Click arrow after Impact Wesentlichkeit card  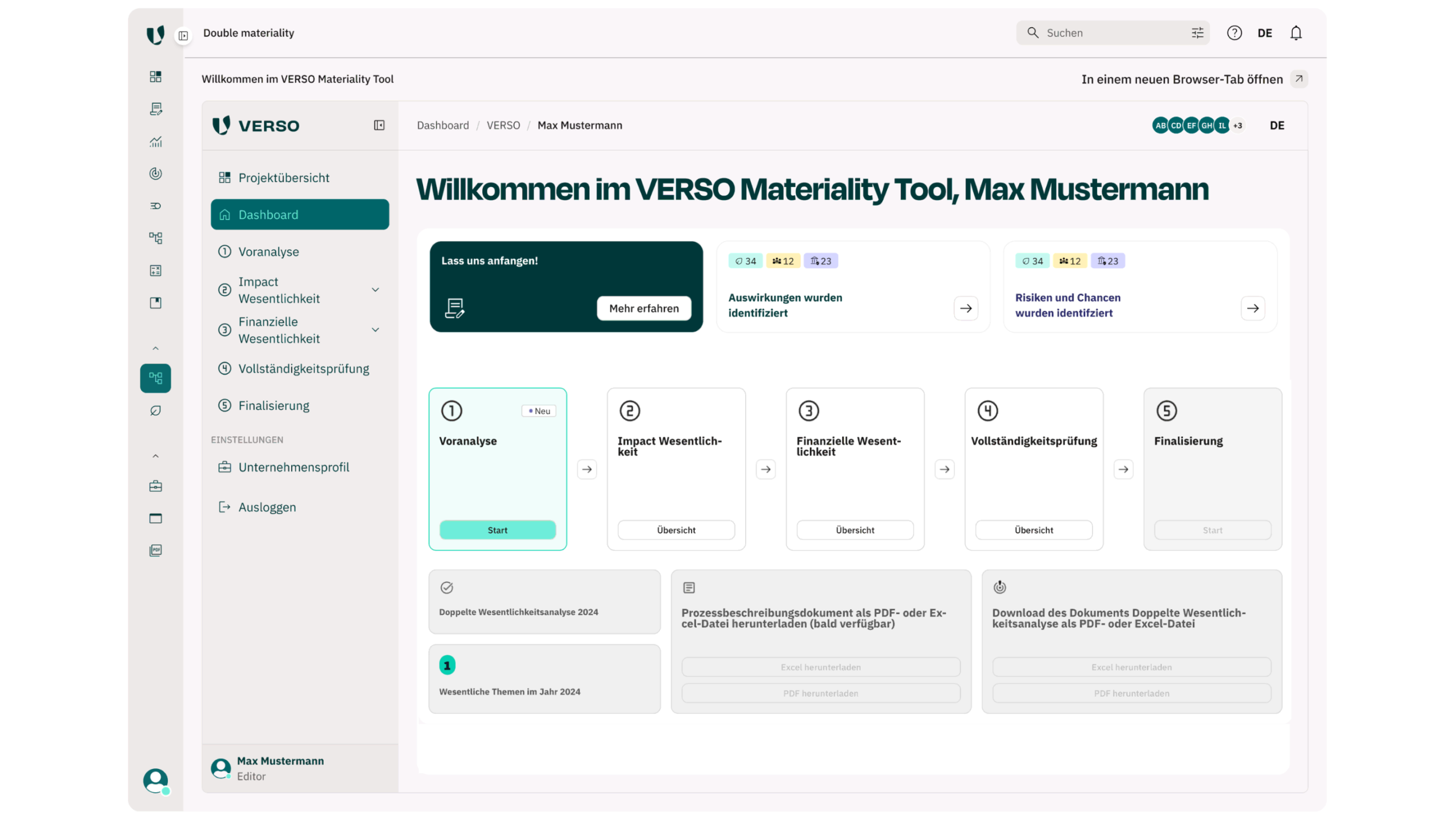(766, 469)
